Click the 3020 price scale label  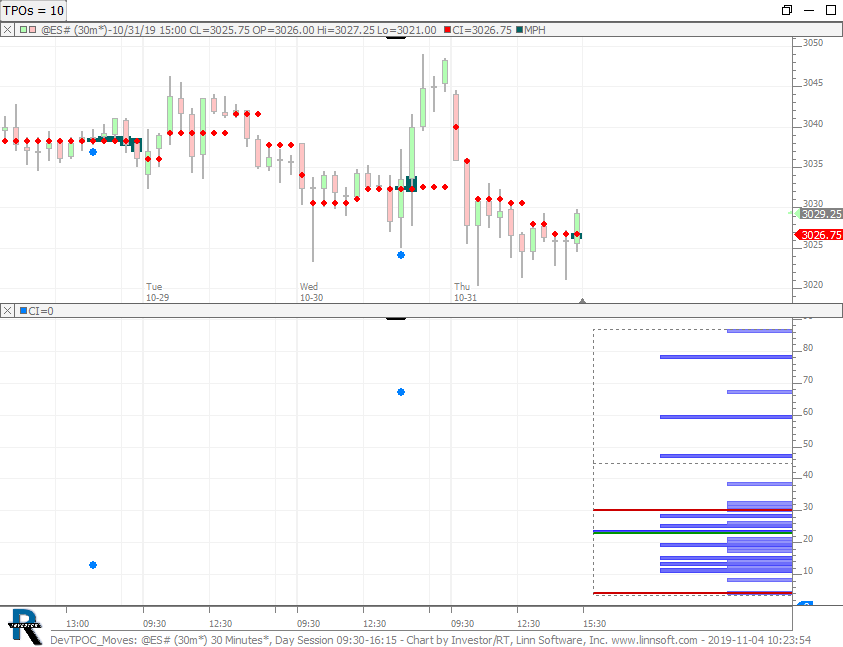(812, 285)
